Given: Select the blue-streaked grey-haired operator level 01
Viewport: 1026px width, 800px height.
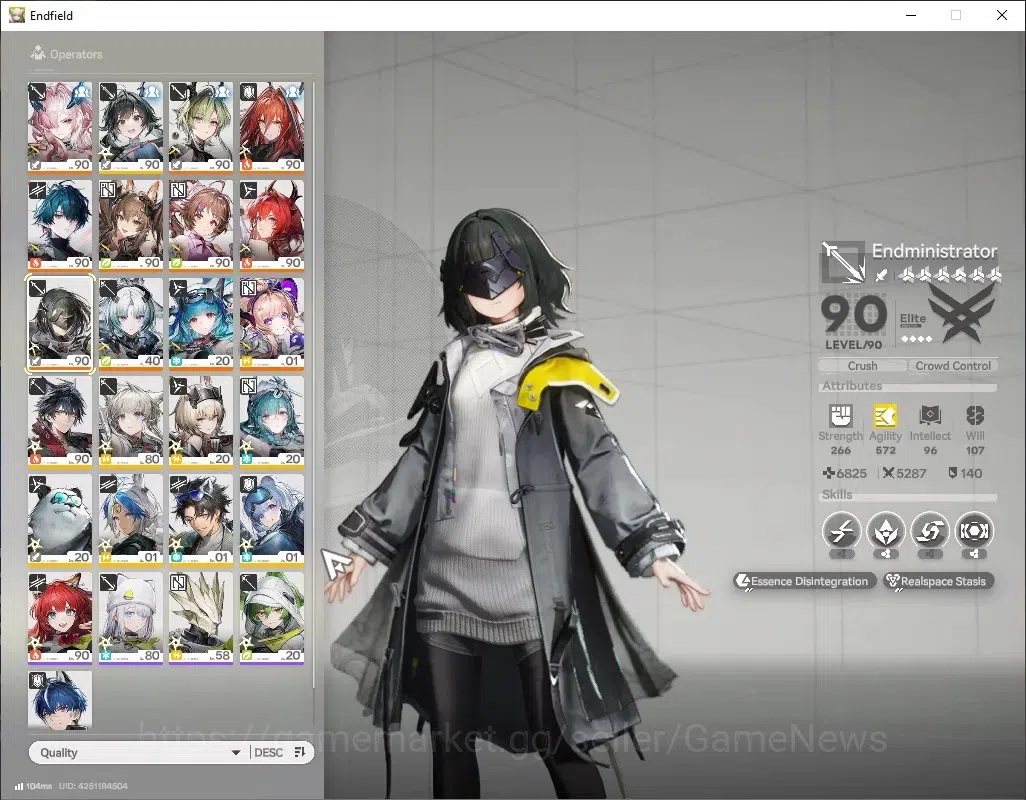Looking at the screenshot, I should coord(130,520).
